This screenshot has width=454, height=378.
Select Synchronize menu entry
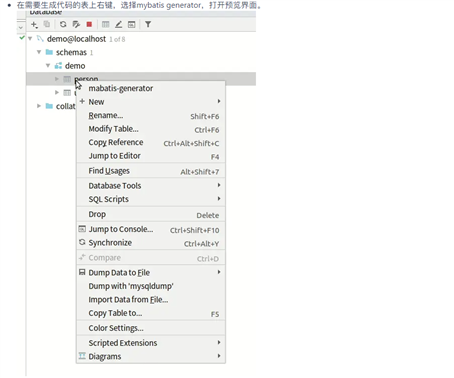pyautogui.click(x=151, y=243)
